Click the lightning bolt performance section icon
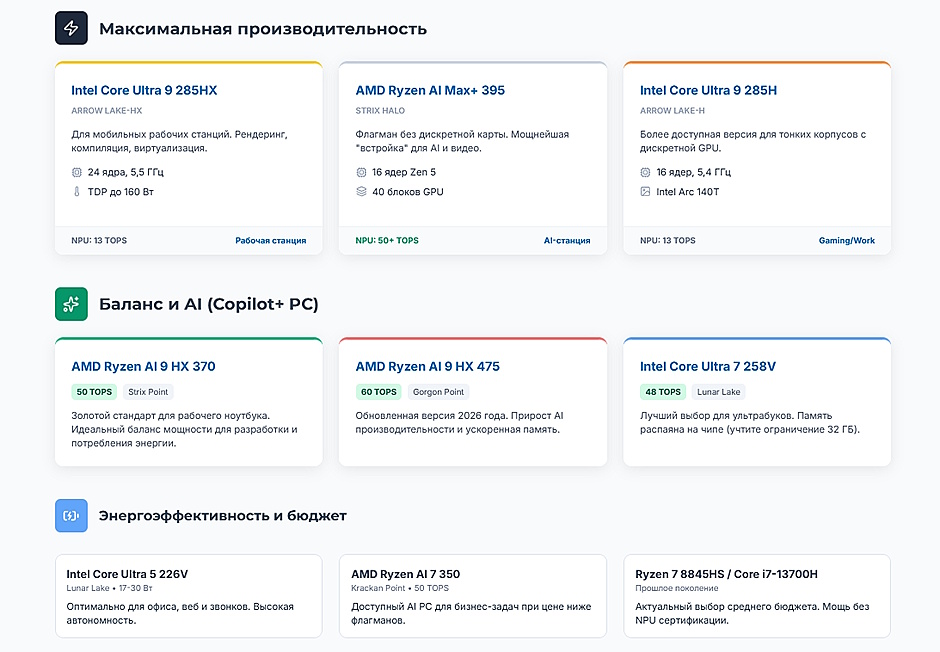Screen dimensions: 940x652 tap(71, 28)
